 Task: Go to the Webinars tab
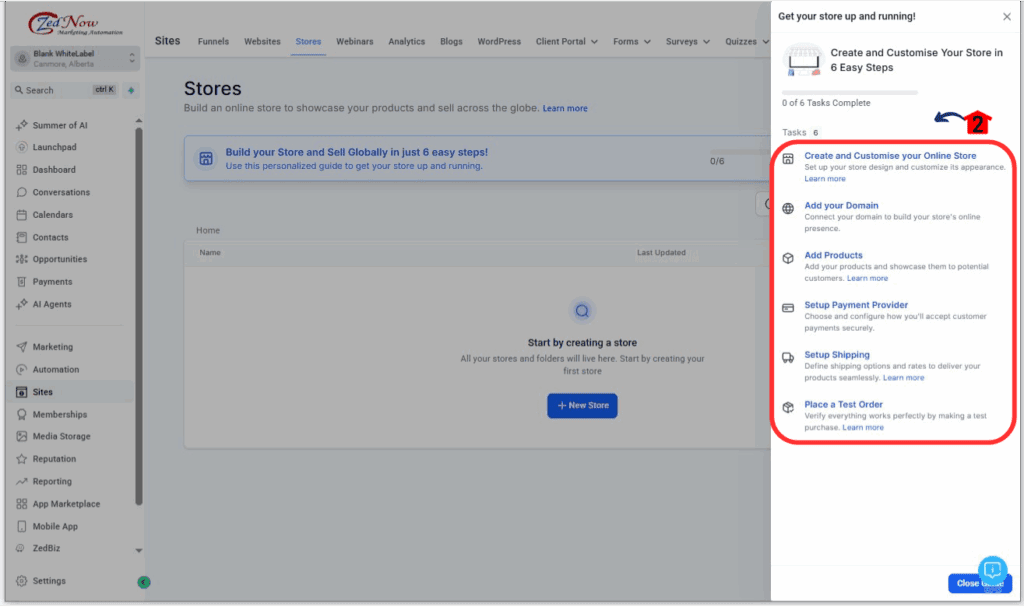pyautogui.click(x=355, y=42)
